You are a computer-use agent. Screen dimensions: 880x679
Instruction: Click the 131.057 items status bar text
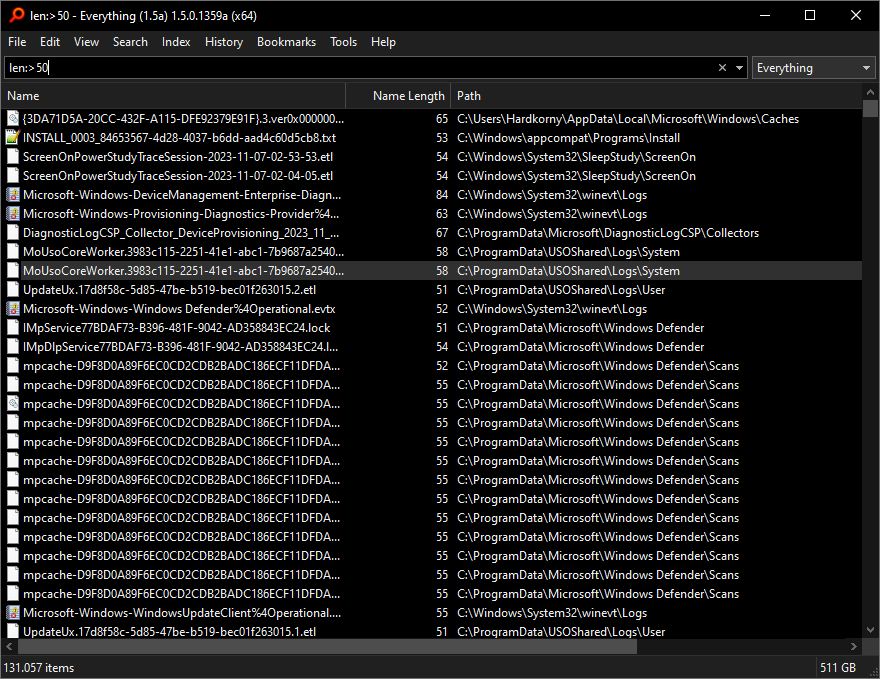[39, 668]
